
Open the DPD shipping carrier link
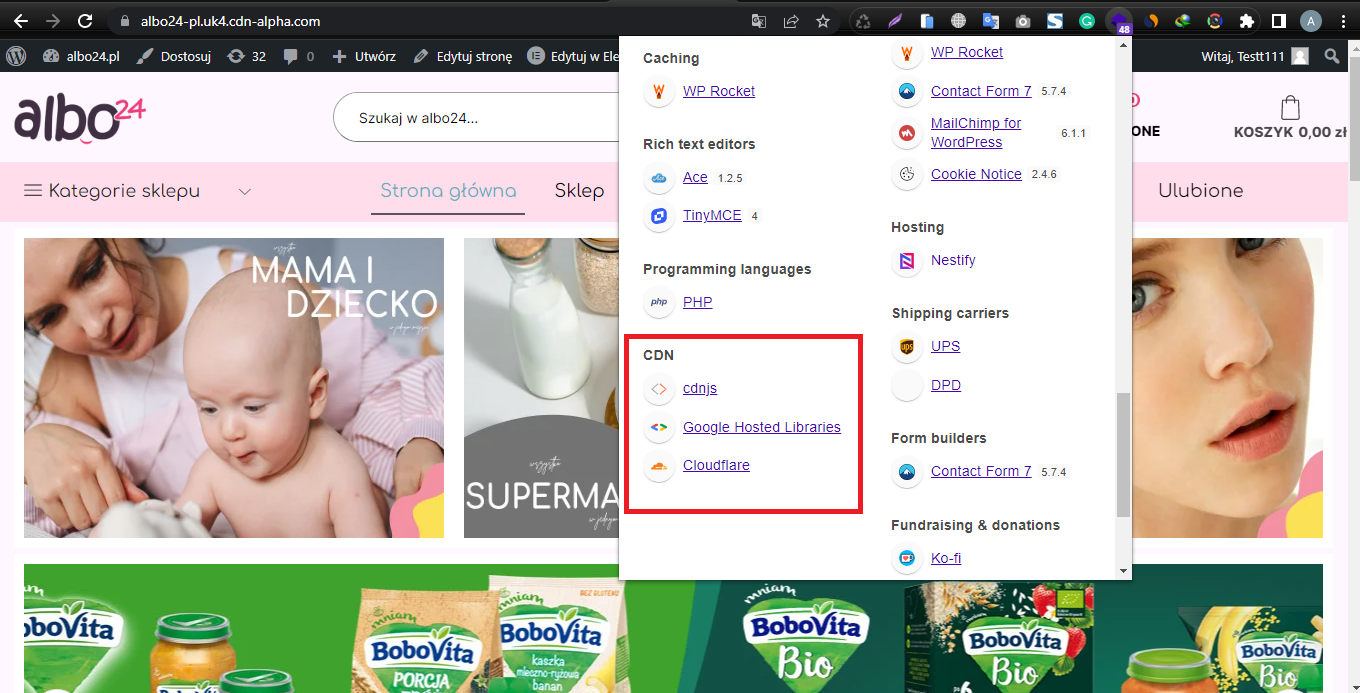pyautogui.click(x=946, y=385)
